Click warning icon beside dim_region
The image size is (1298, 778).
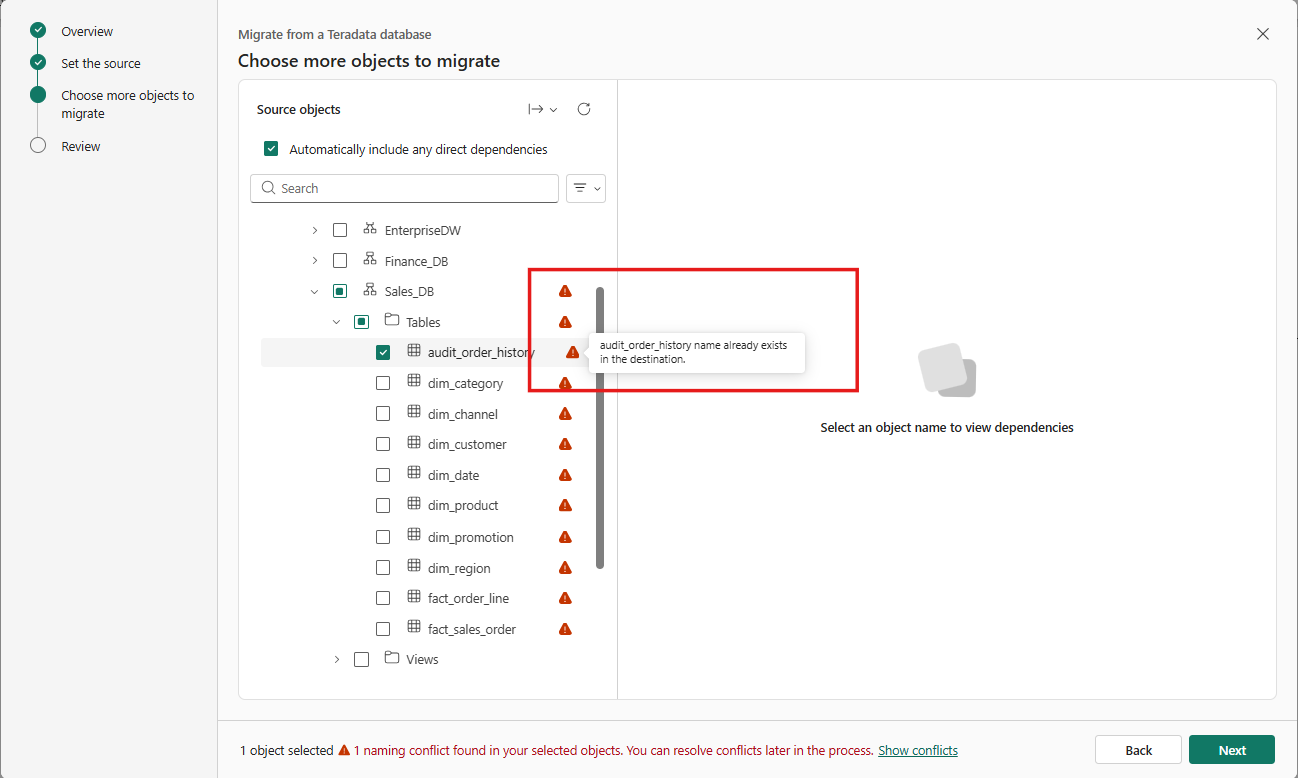click(x=565, y=568)
